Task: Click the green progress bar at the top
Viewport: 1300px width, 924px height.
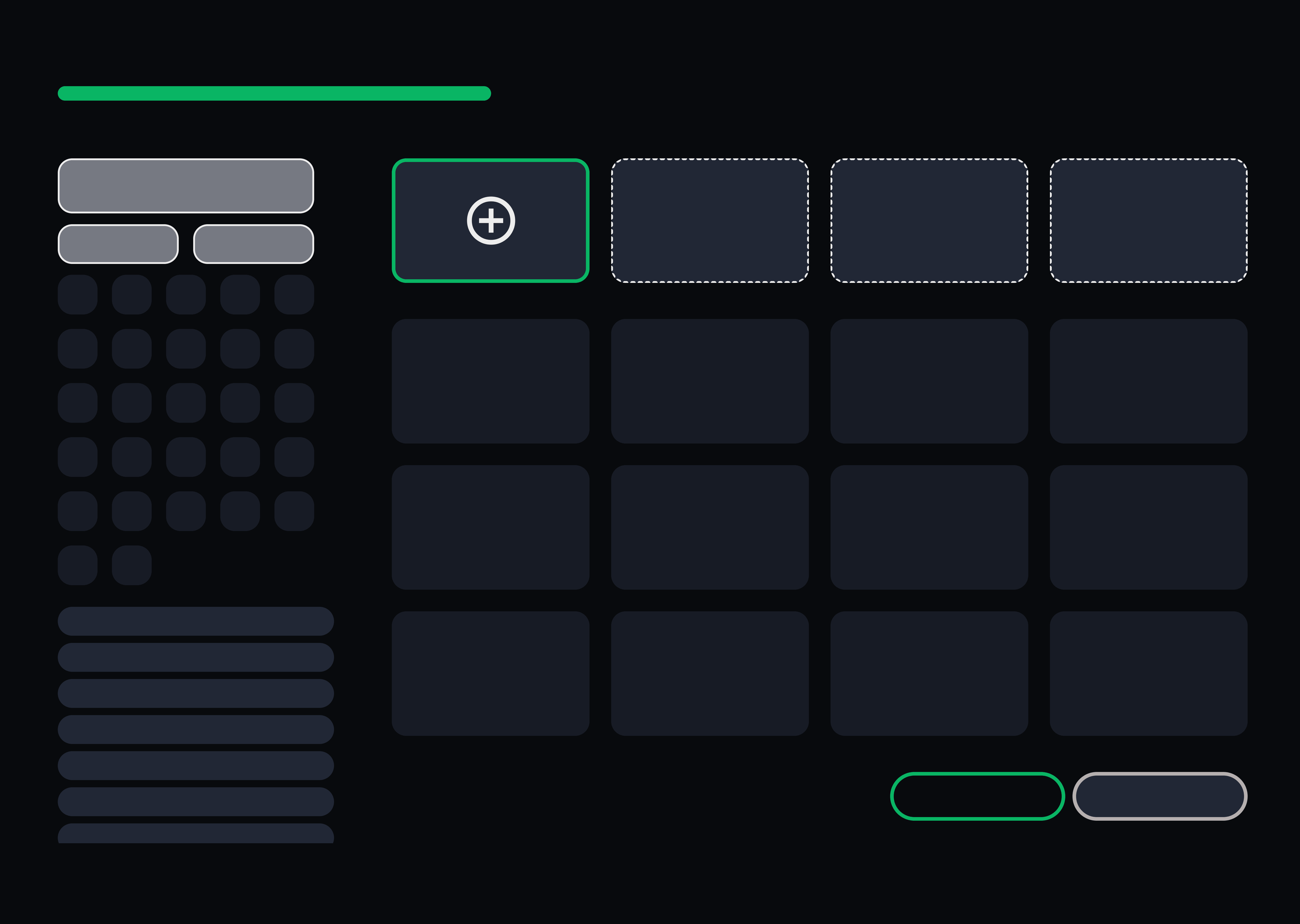Action: 274,93
